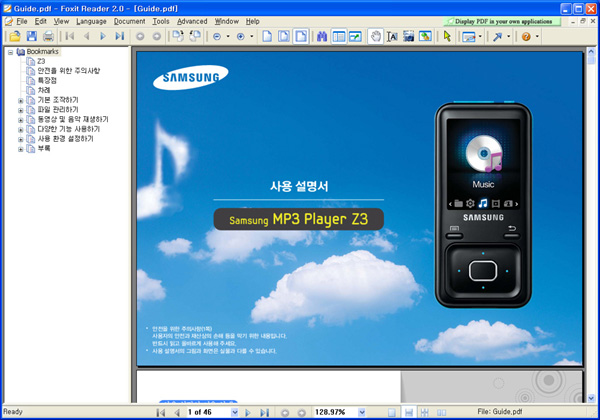Select the Text Select tool
Screen dimensions: 600x420
392,36
